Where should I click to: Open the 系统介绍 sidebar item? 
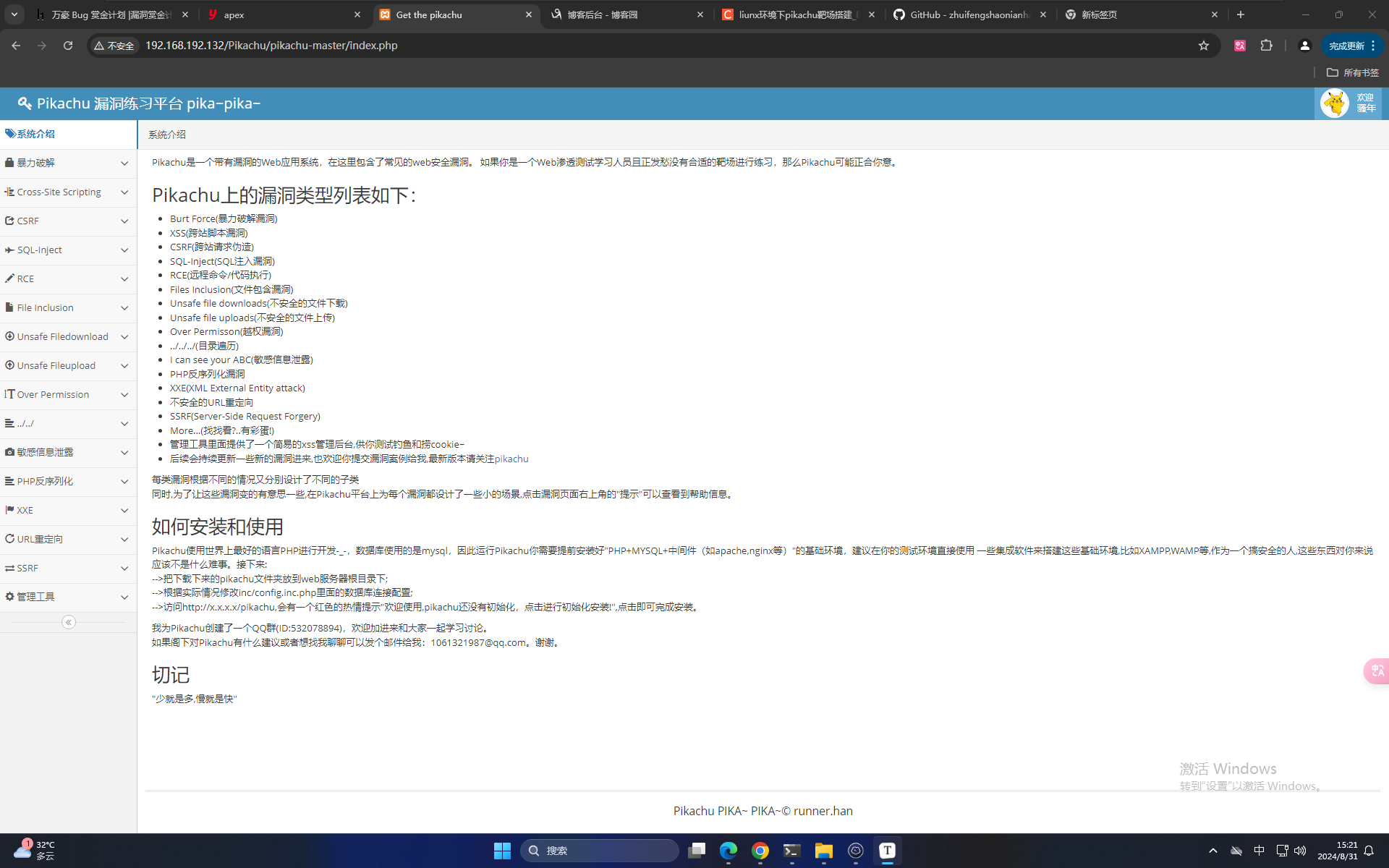click(x=36, y=134)
